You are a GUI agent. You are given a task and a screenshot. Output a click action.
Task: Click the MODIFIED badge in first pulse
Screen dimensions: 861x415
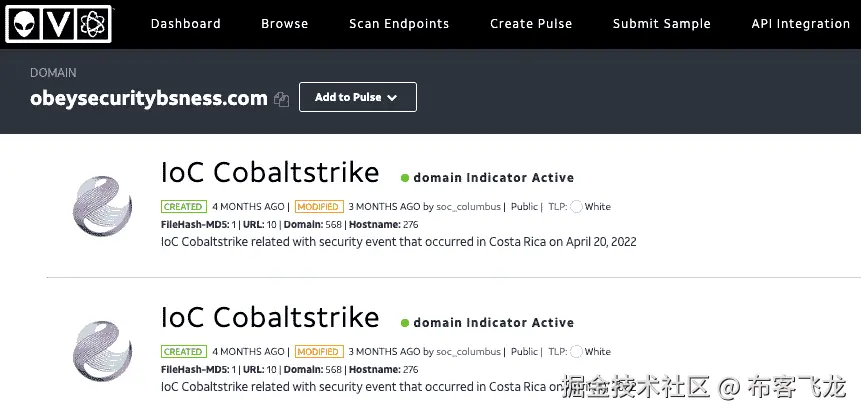pos(319,207)
